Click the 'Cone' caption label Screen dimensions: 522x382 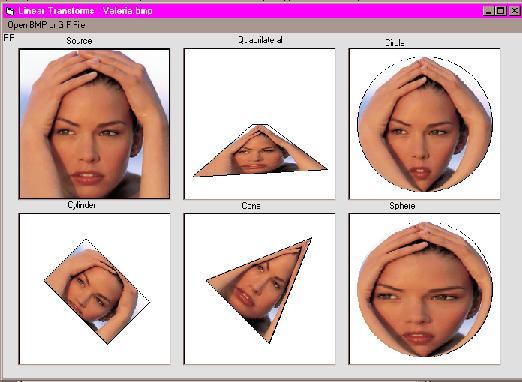[251, 206]
